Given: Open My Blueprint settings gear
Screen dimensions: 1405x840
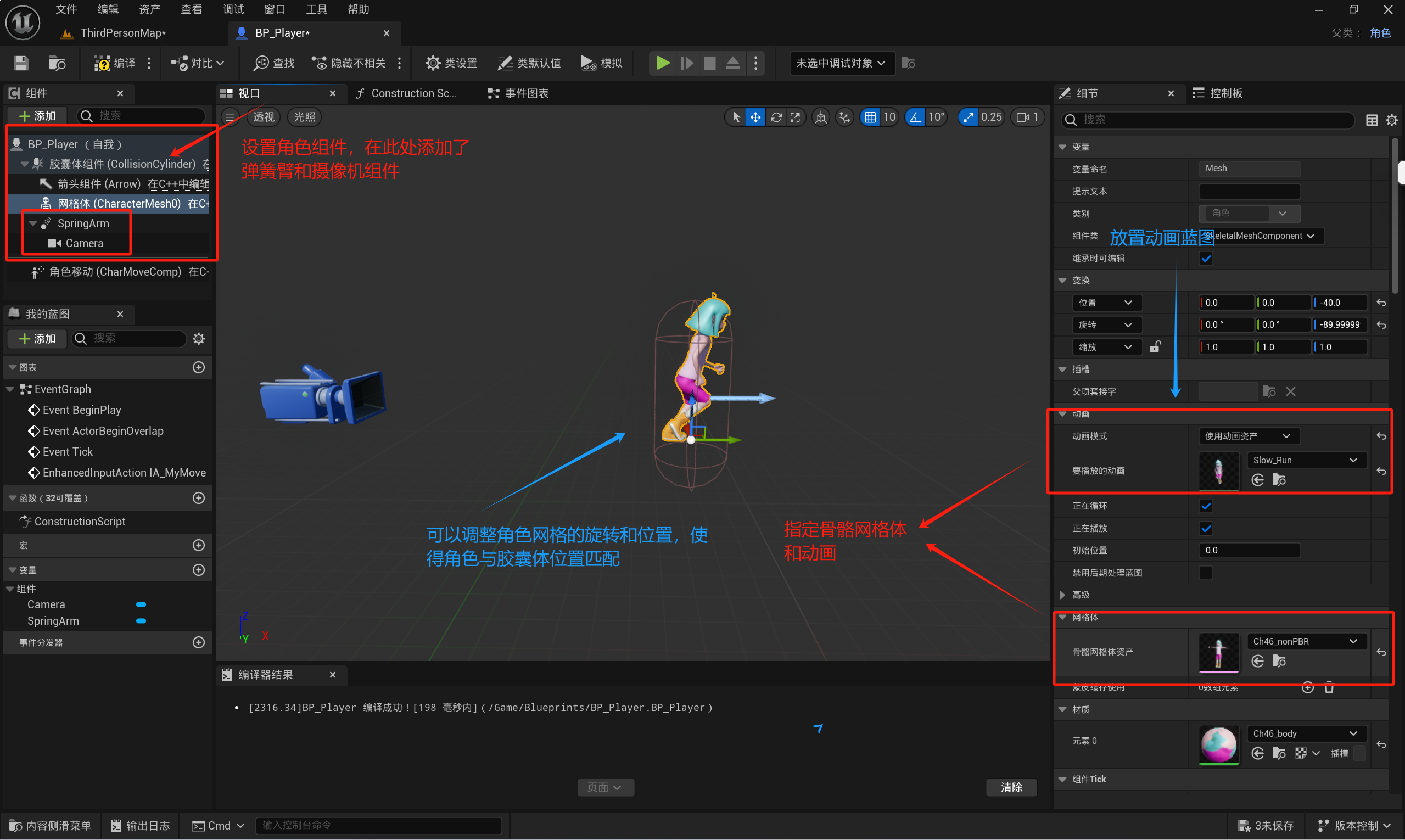Looking at the screenshot, I should [x=199, y=339].
